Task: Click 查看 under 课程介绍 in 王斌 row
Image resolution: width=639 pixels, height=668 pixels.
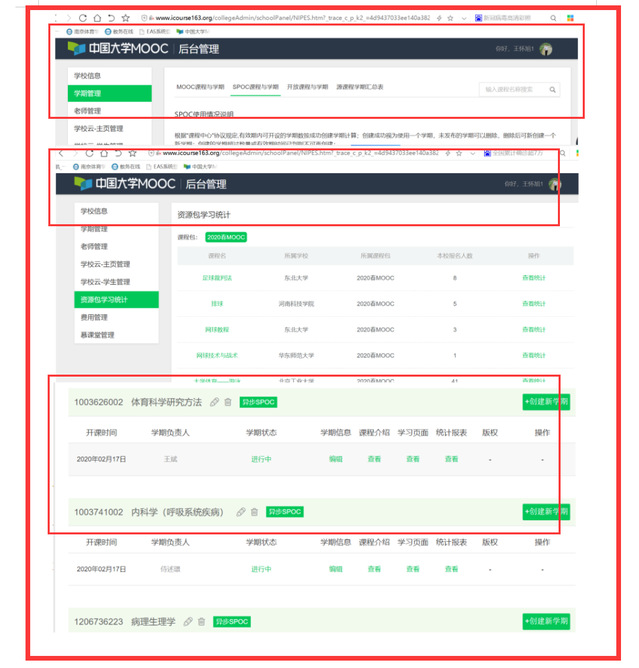Action: pos(374,459)
